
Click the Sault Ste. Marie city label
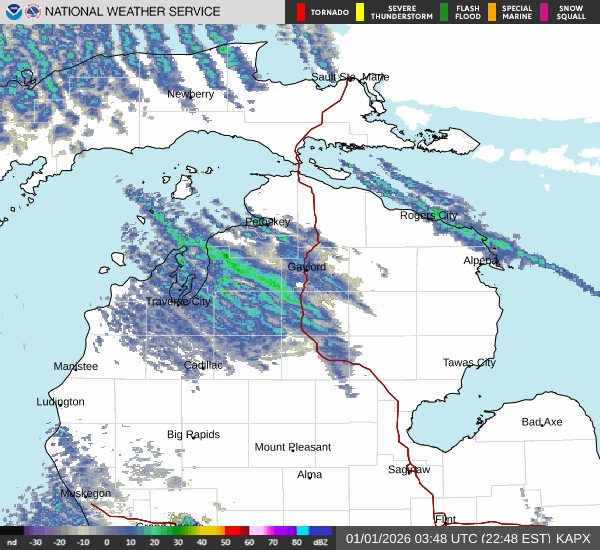coord(350,76)
